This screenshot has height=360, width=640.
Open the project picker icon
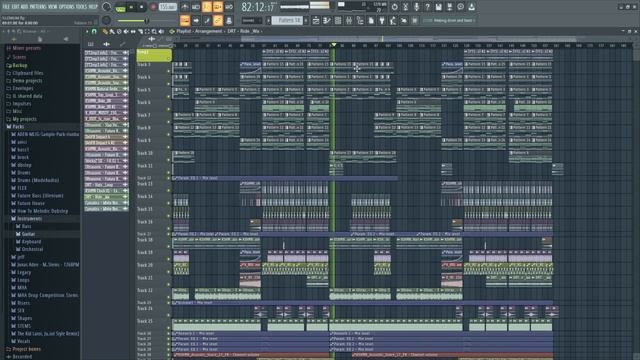(371, 20)
